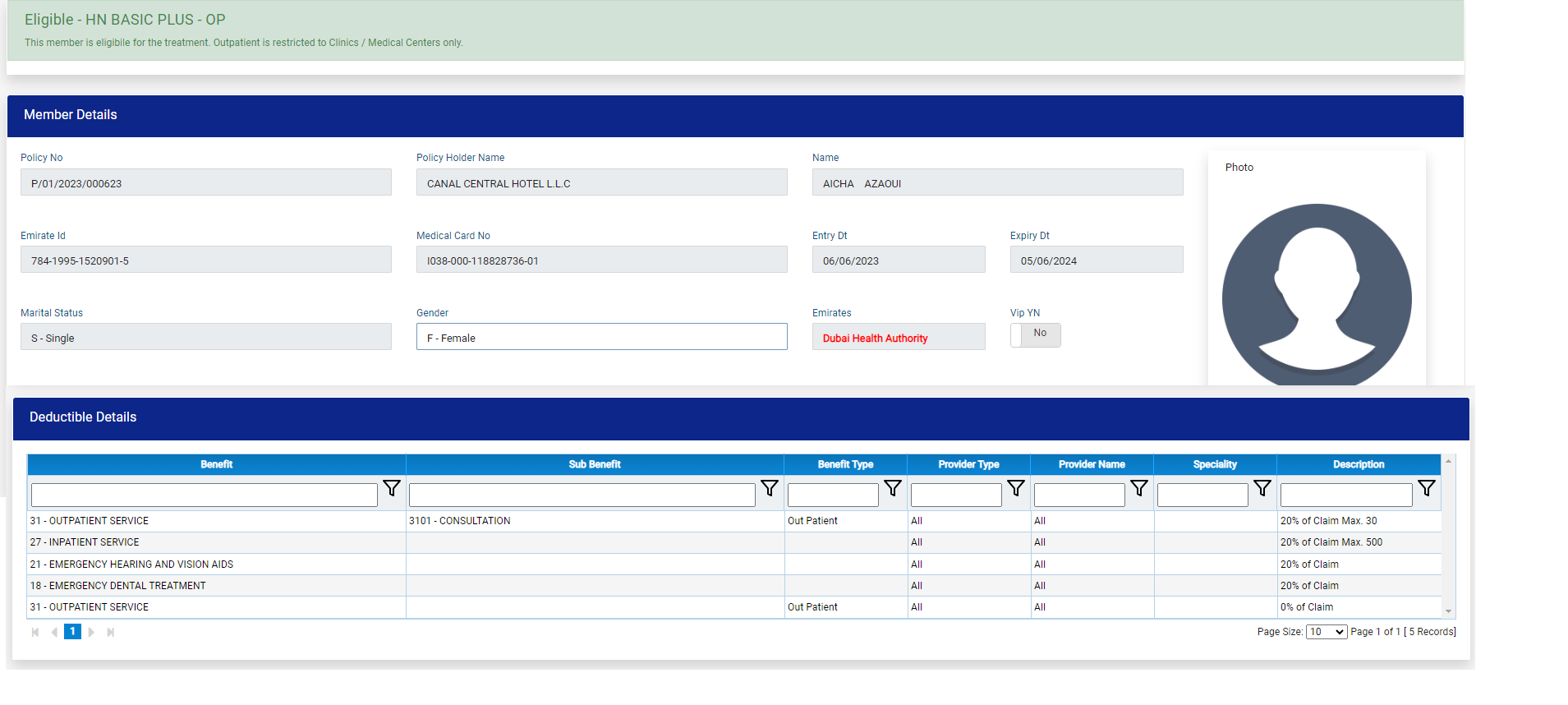Click the Gender field showing F - Female
Screen dimensions: 1568x705
(601, 337)
